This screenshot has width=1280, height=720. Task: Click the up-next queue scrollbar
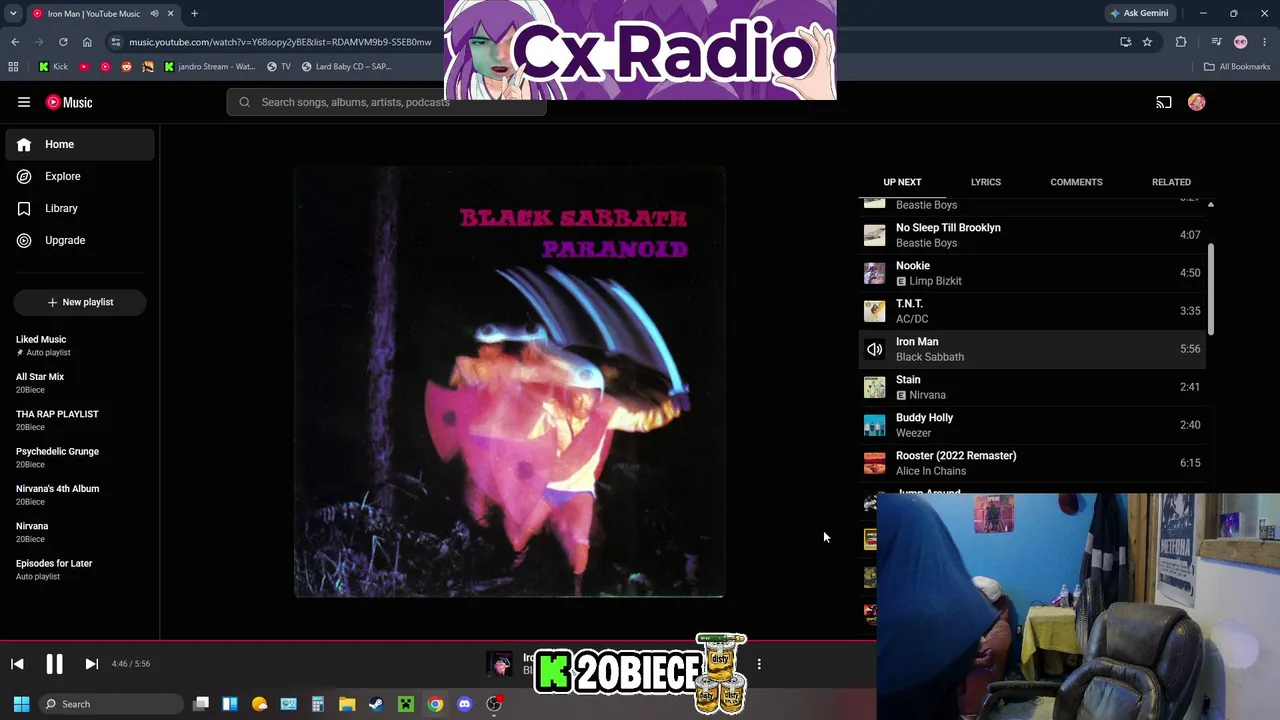tap(1210, 290)
